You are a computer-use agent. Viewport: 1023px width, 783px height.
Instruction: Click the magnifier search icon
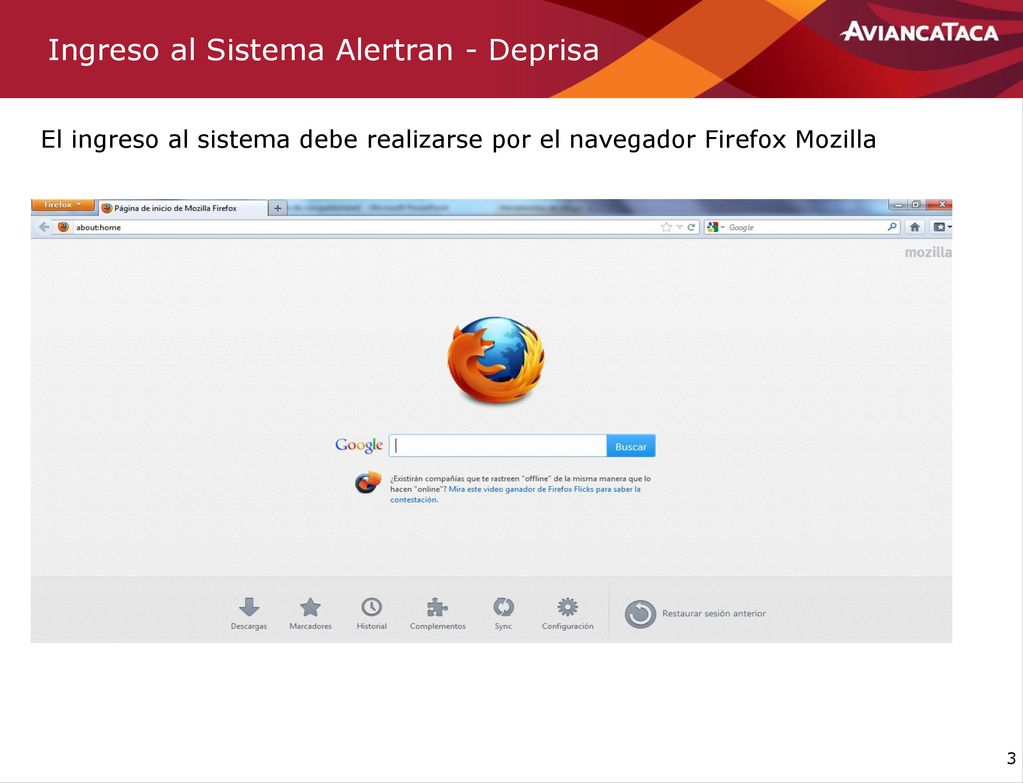coord(892,227)
